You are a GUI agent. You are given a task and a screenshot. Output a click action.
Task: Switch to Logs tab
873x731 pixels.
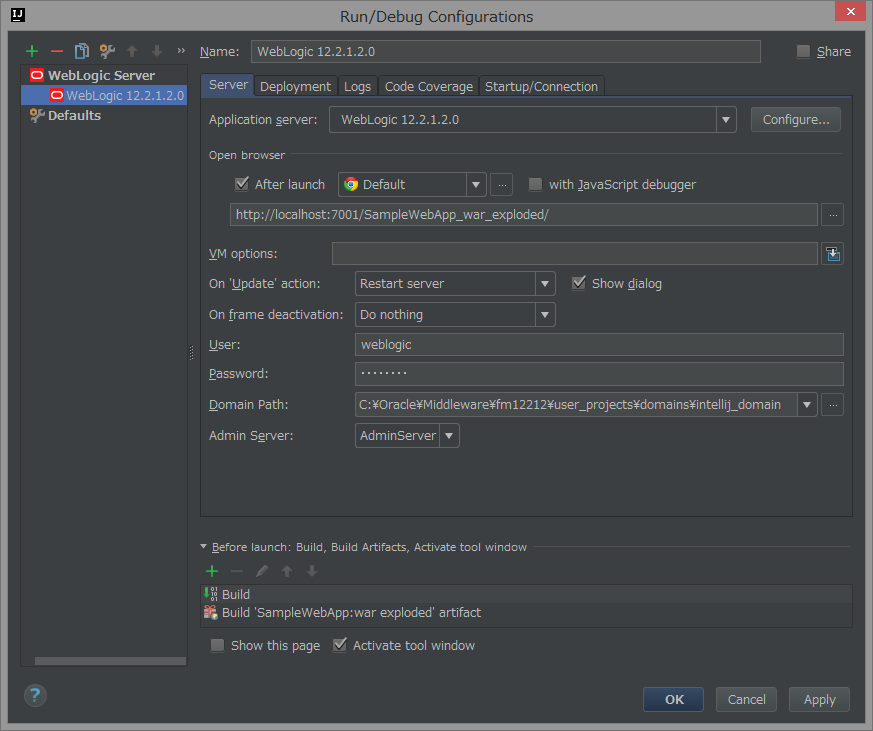click(357, 86)
